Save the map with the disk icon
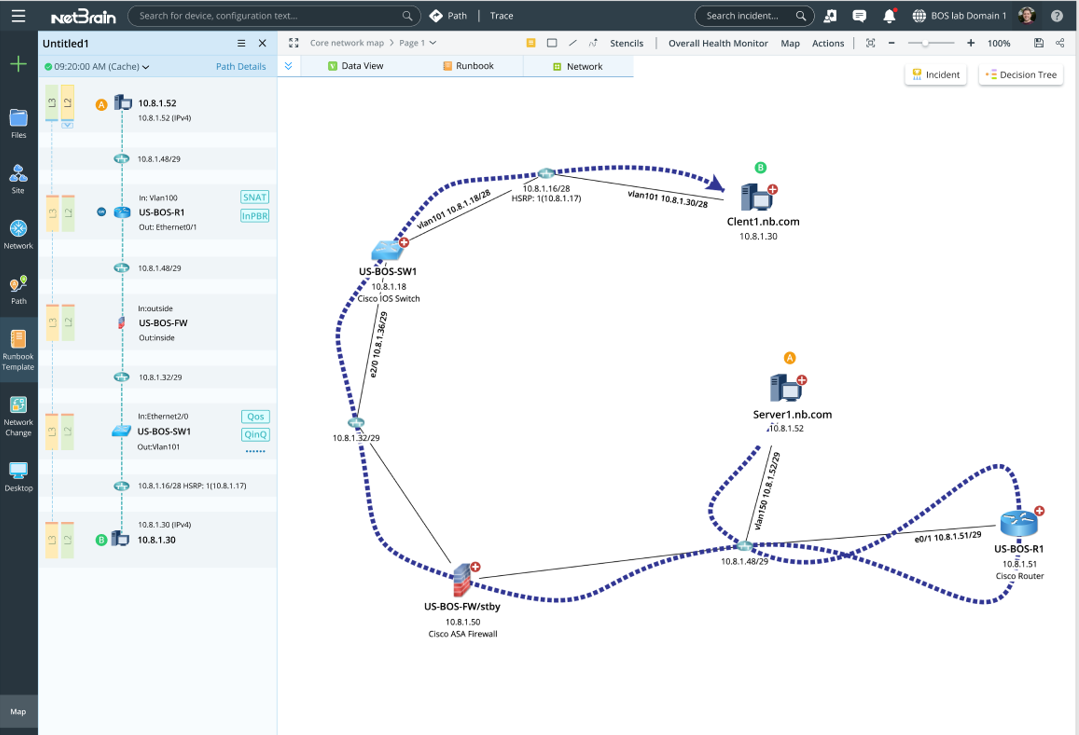 pos(1039,43)
